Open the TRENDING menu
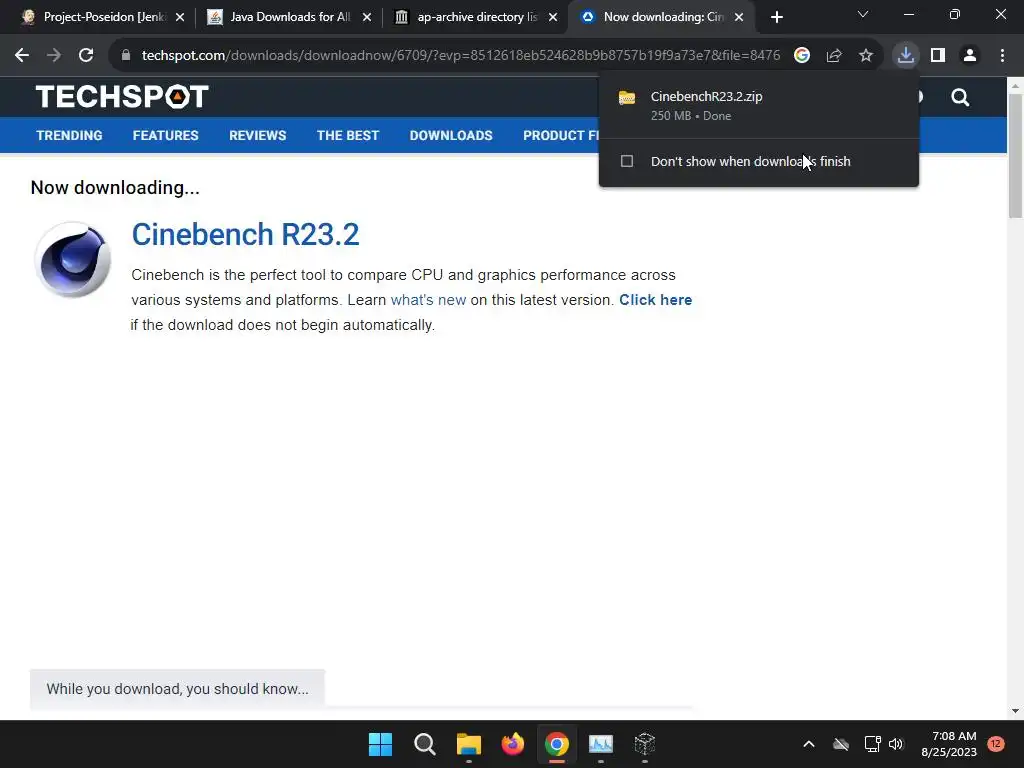The image size is (1024, 768). coord(69,135)
